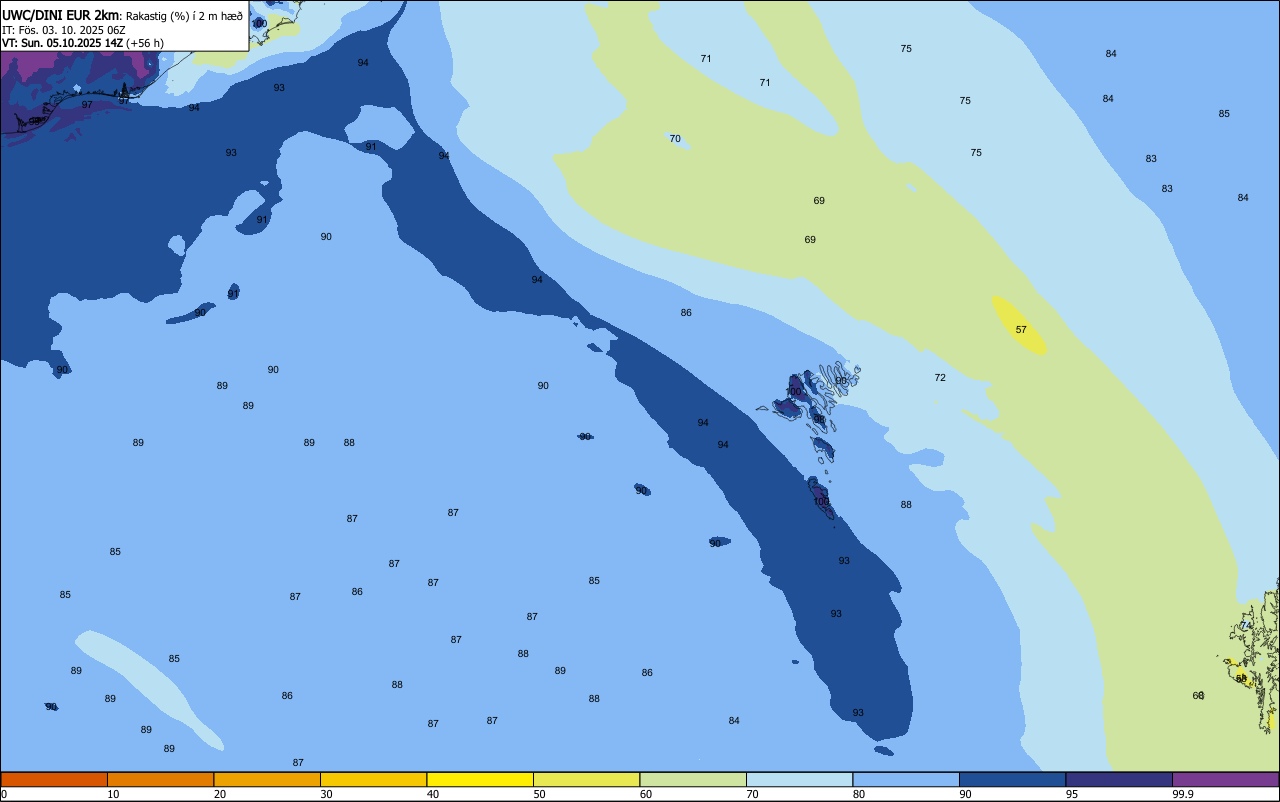Click the 'VT: Sun. 05.10.2025 14Z' line
The image size is (1280, 802).
coord(63,43)
